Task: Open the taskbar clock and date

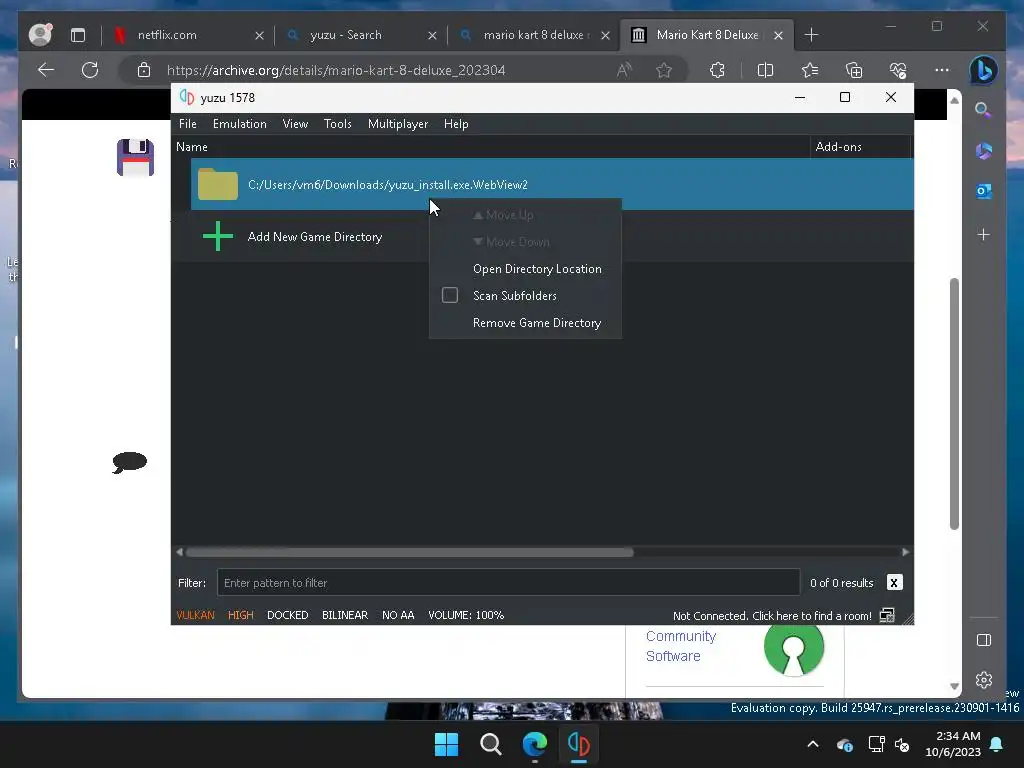Action: pyautogui.click(x=953, y=744)
